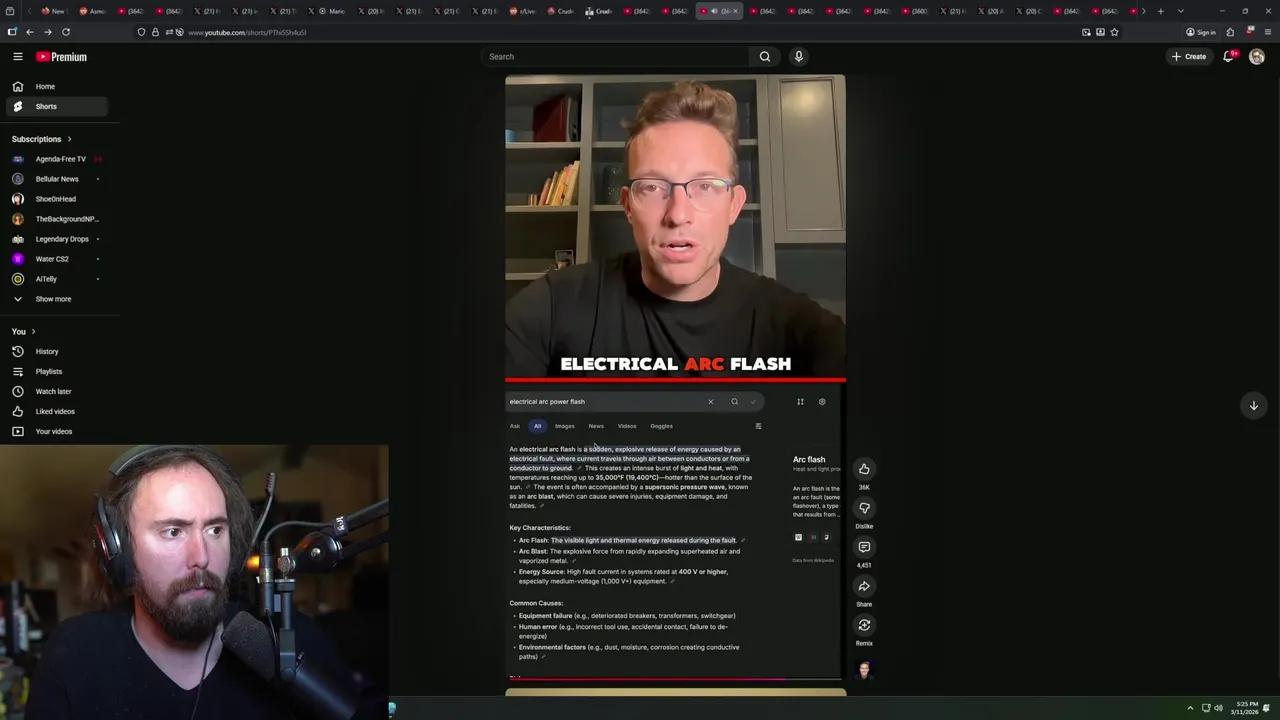Open Legendary Drops channel
1280x720 pixels.
coord(57,239)
